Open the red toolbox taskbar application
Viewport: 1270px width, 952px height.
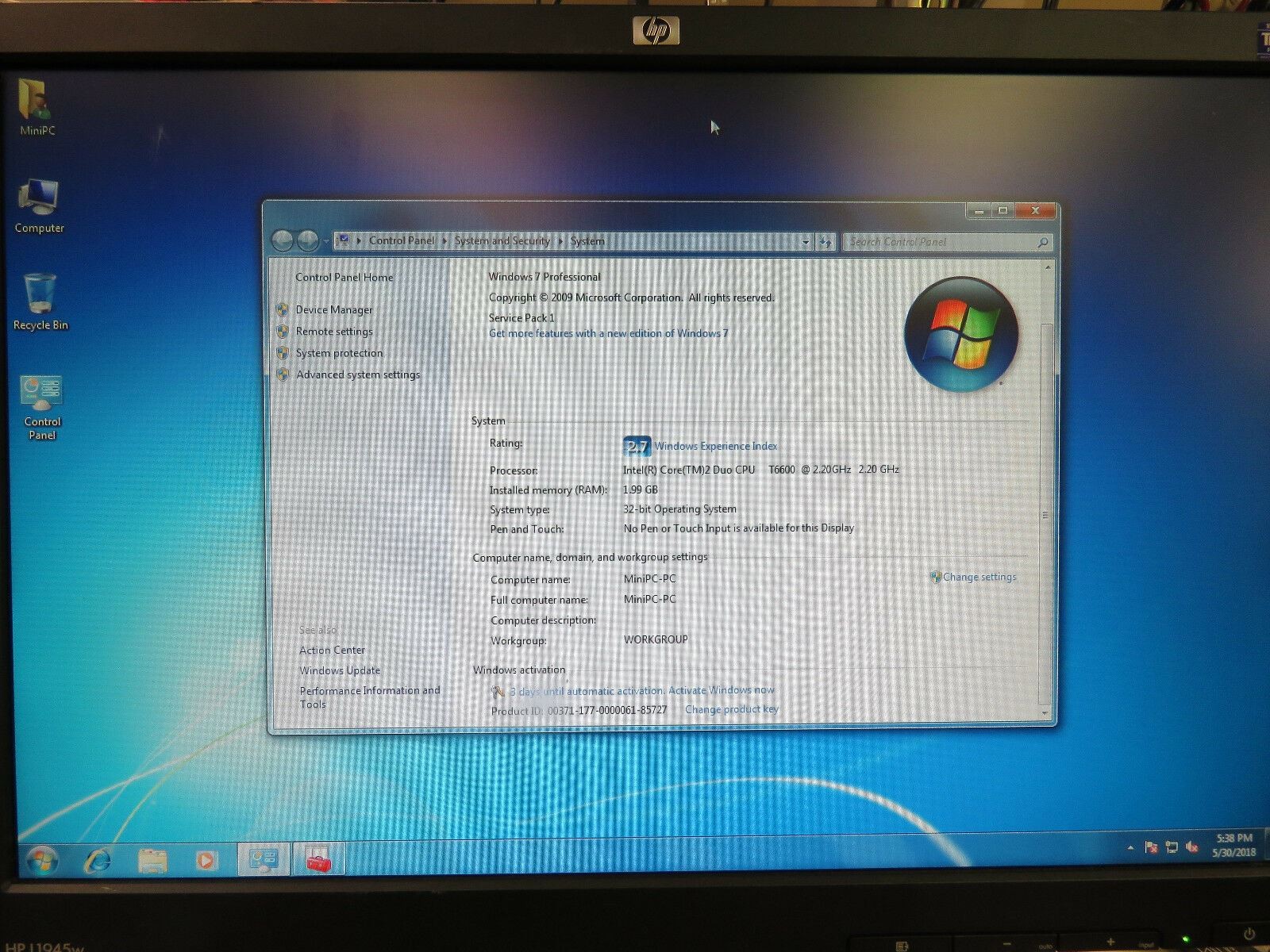tap(319, 860)
